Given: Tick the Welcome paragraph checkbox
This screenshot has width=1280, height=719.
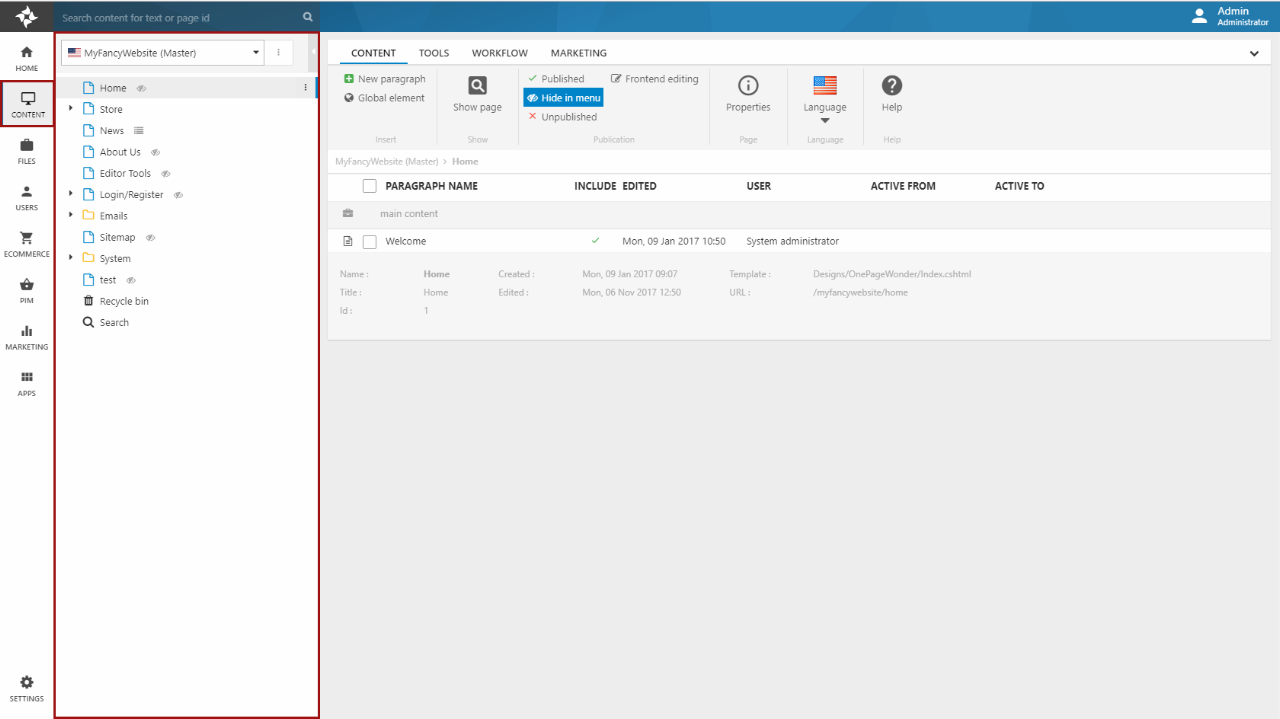Looking at the screenshot, I should [x=369, y=241].
